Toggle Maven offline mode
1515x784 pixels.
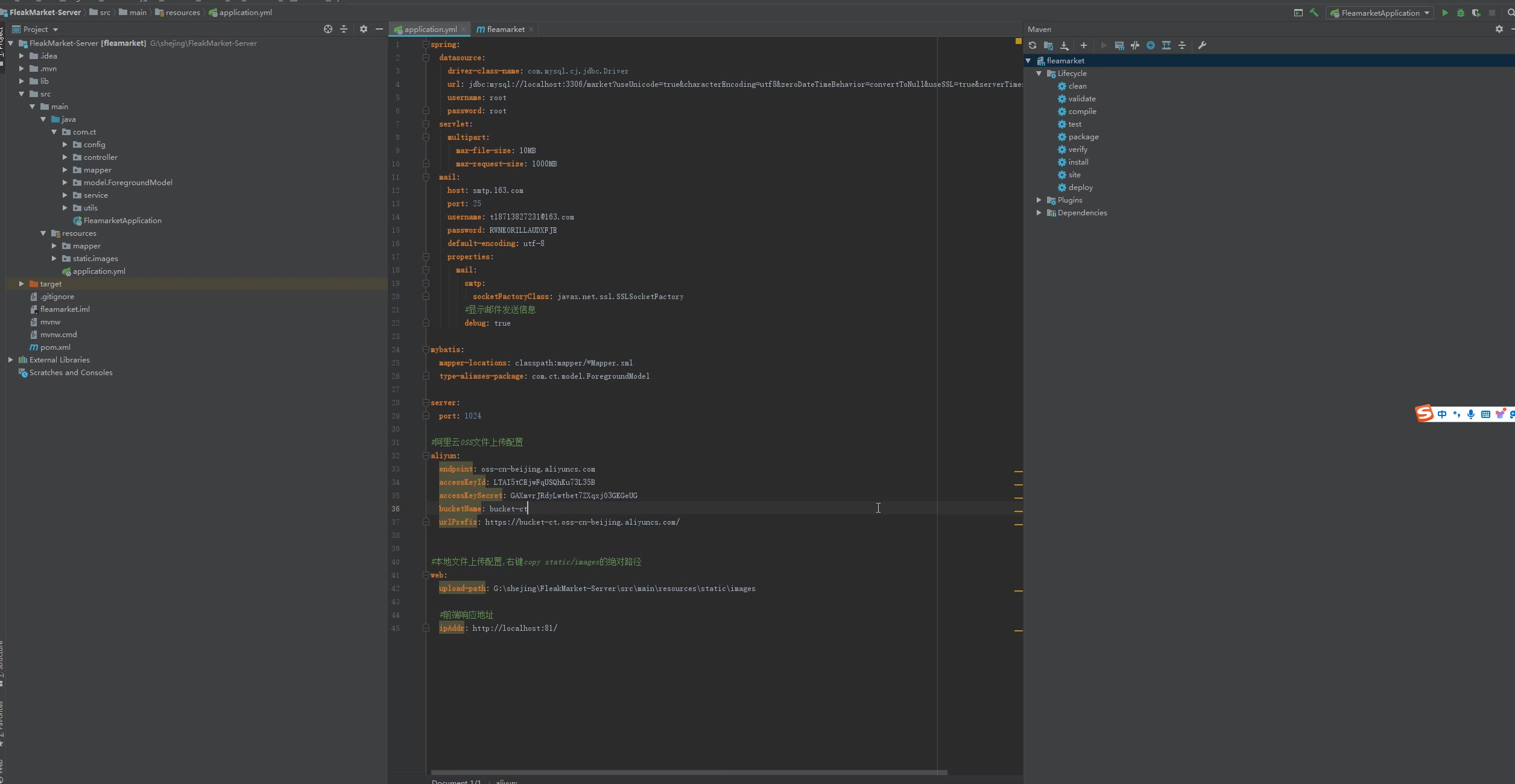click(x=1135, y=45)
